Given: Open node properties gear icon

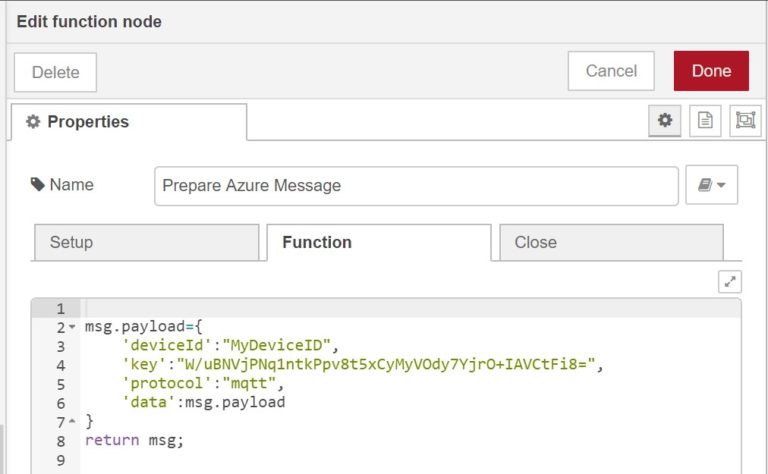Looking at the screenshot, I should tap(664, 121).
